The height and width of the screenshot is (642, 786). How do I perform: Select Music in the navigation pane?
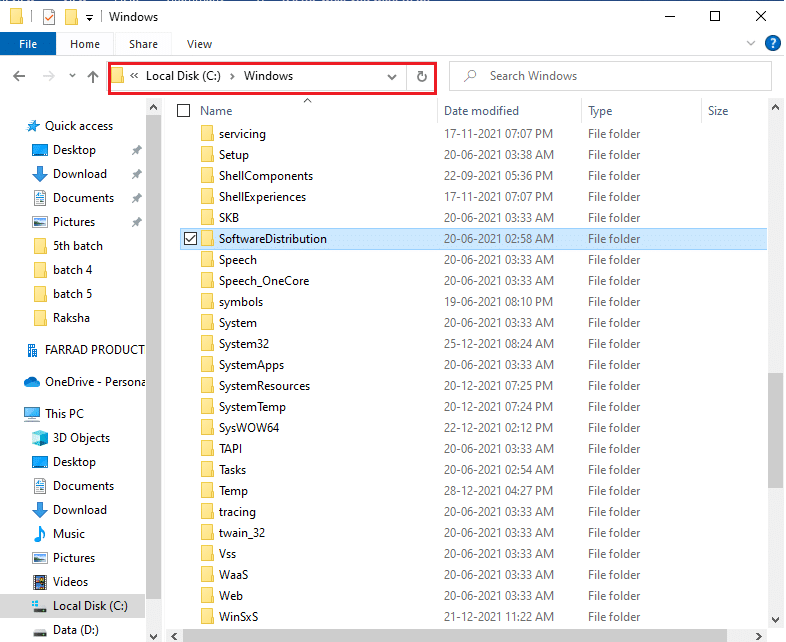[x=68, y=534]
